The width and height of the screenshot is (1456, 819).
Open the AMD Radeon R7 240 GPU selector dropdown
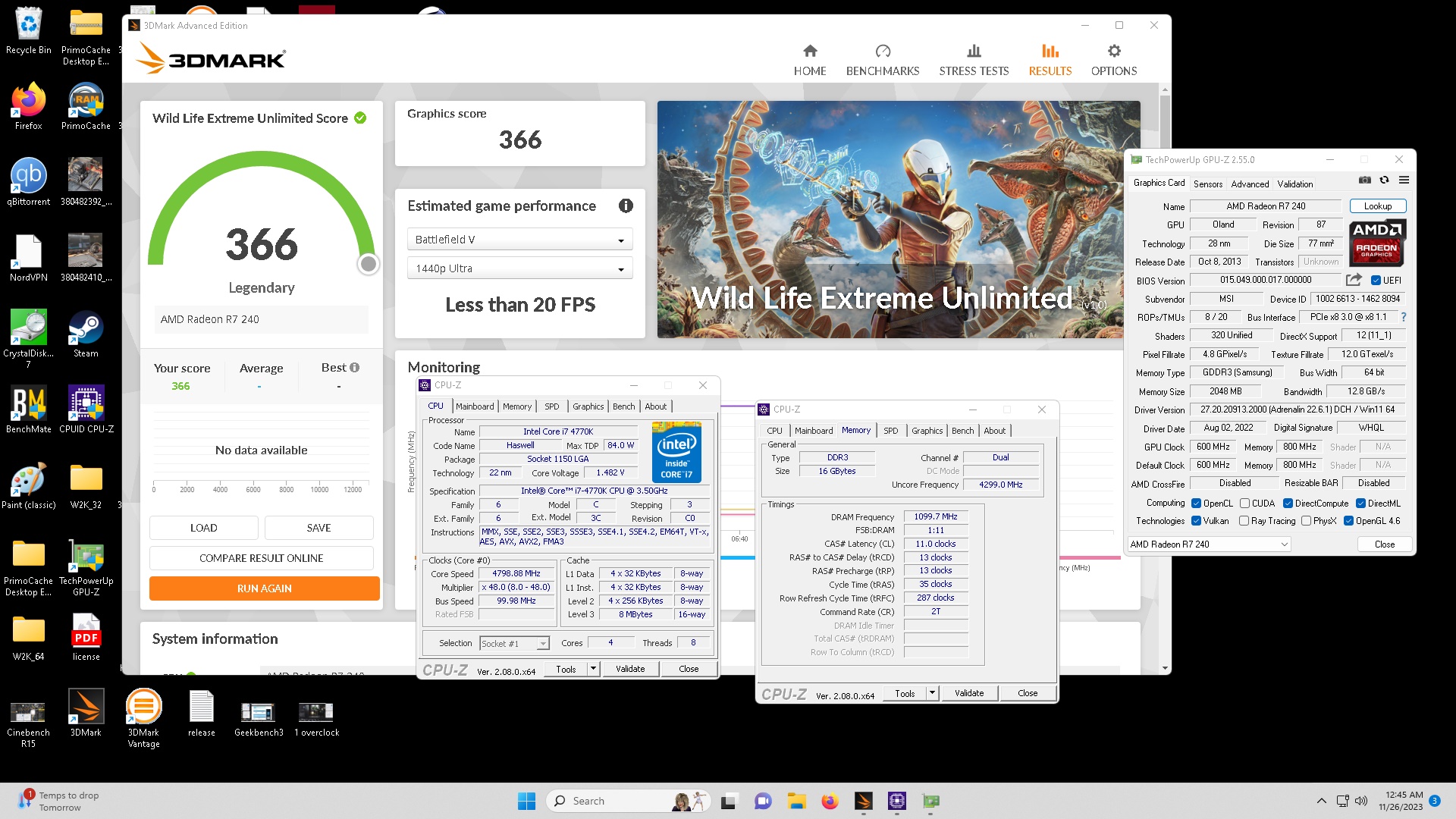tap(1209, 544)
